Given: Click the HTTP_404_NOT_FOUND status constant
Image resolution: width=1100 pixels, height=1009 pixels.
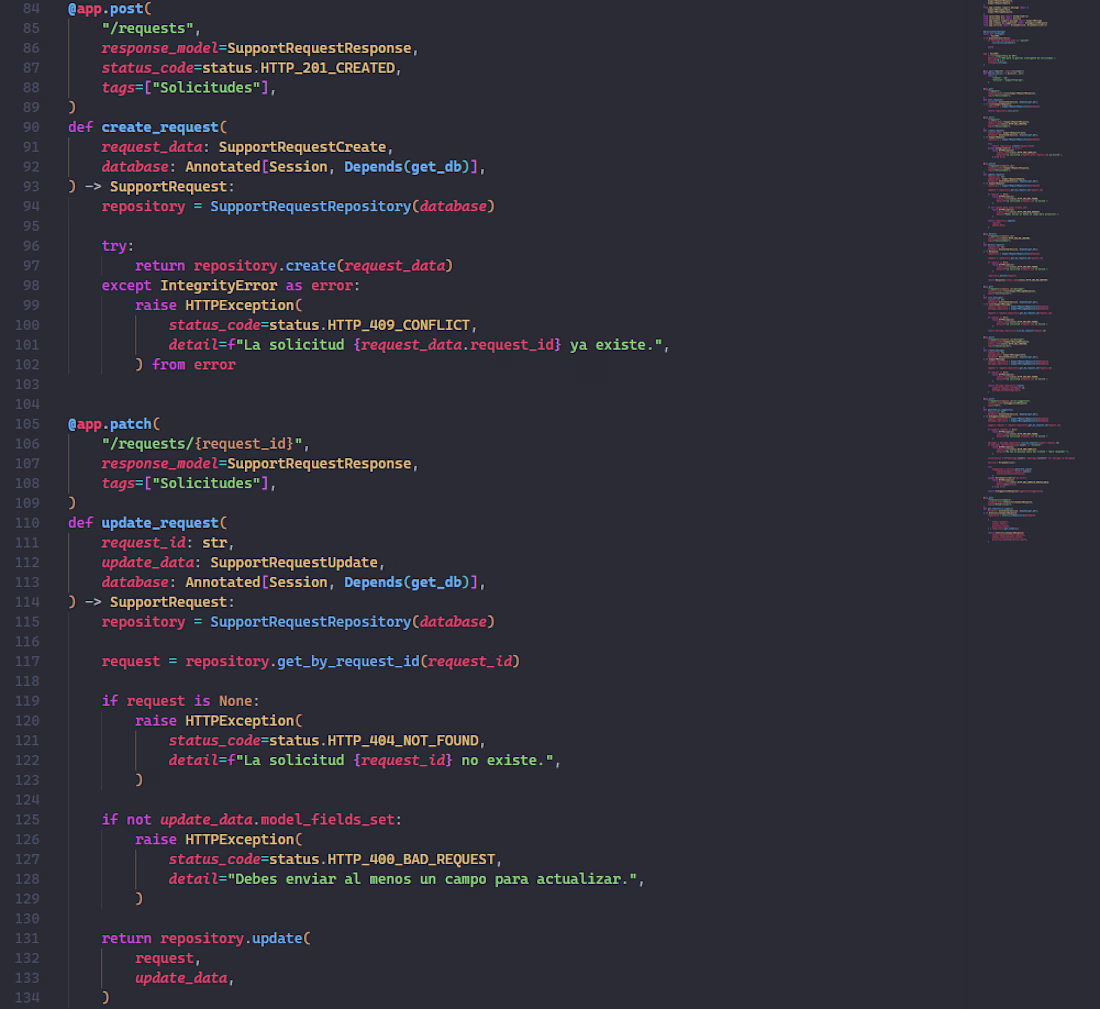Looking at the screenshot, I should 403,740.
